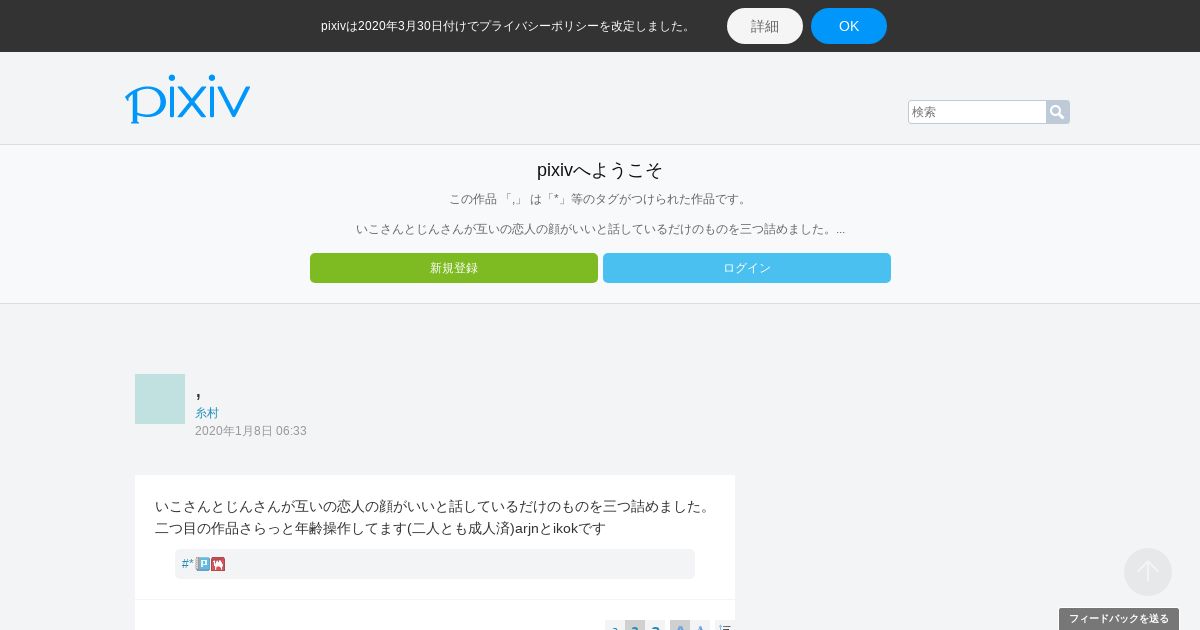
Task: Dismiss privacy notice with OK
Action: tap(849, 26)
